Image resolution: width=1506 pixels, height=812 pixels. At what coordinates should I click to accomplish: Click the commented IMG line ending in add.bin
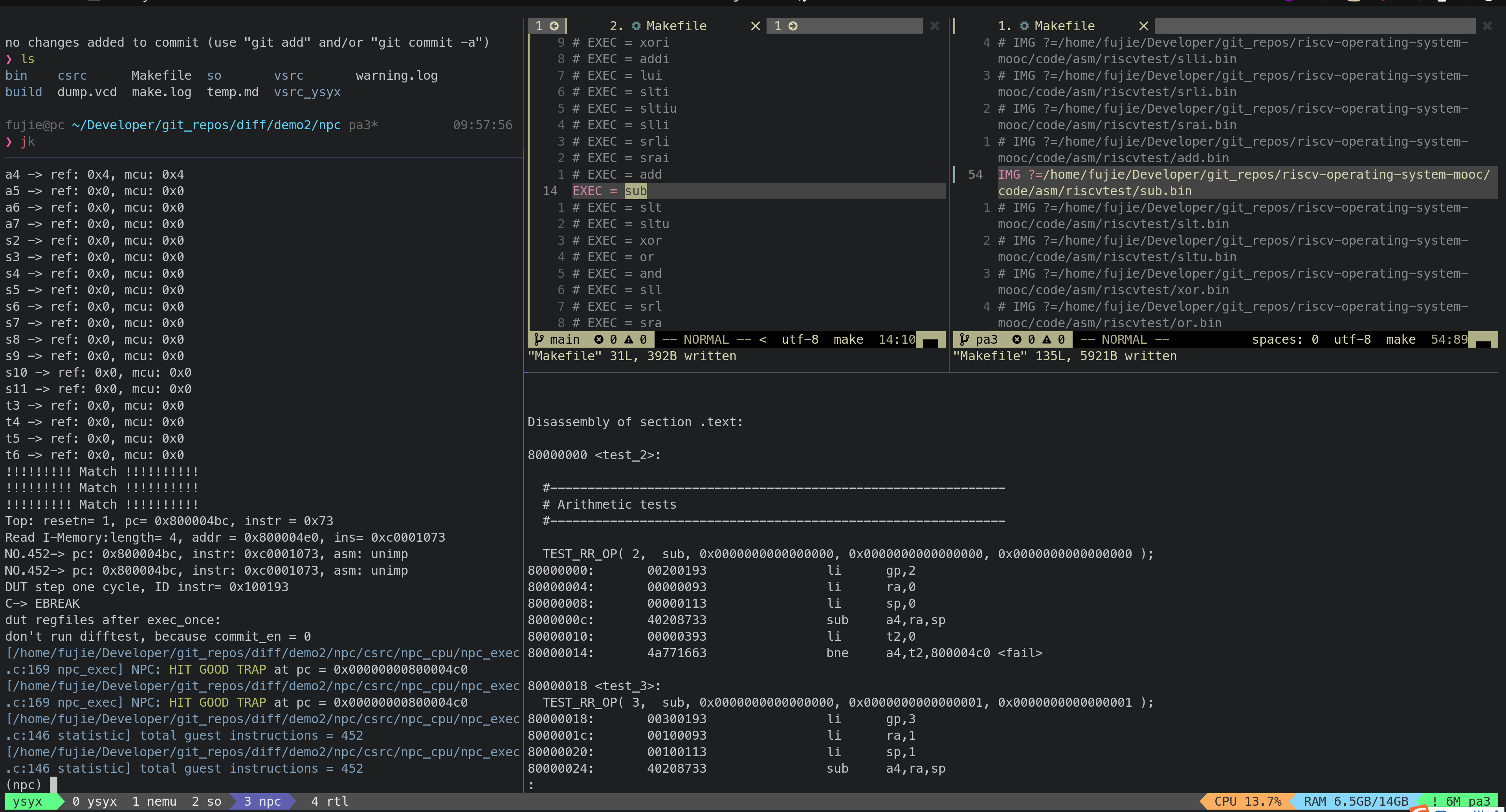tap(1233, 150)
